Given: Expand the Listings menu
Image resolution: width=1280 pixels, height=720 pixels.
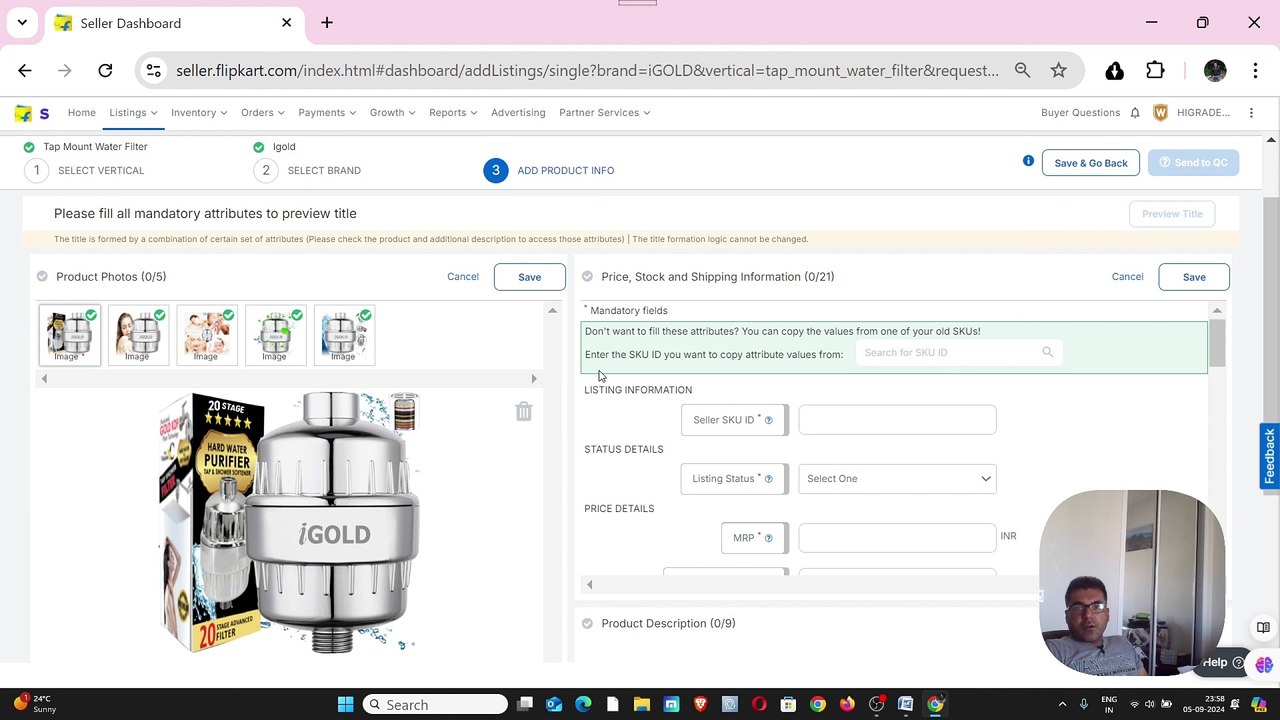Looking at the screenshot, I should (x=133, y=113).
